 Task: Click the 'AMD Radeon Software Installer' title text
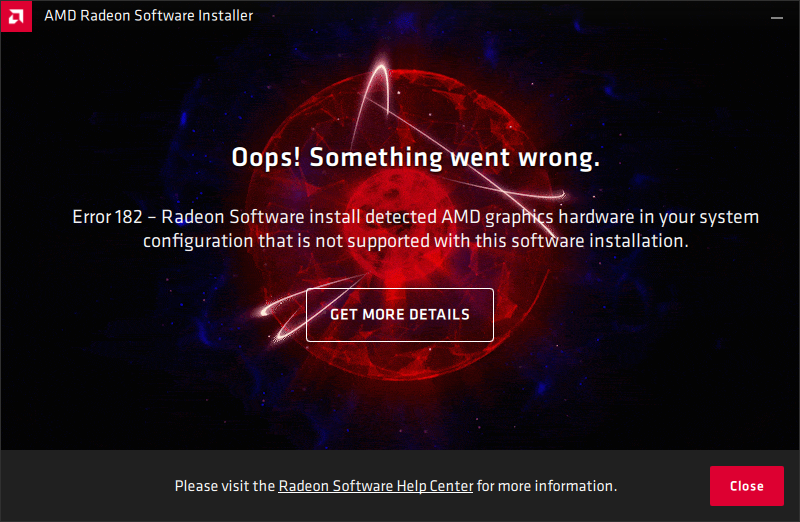point(148,16)
